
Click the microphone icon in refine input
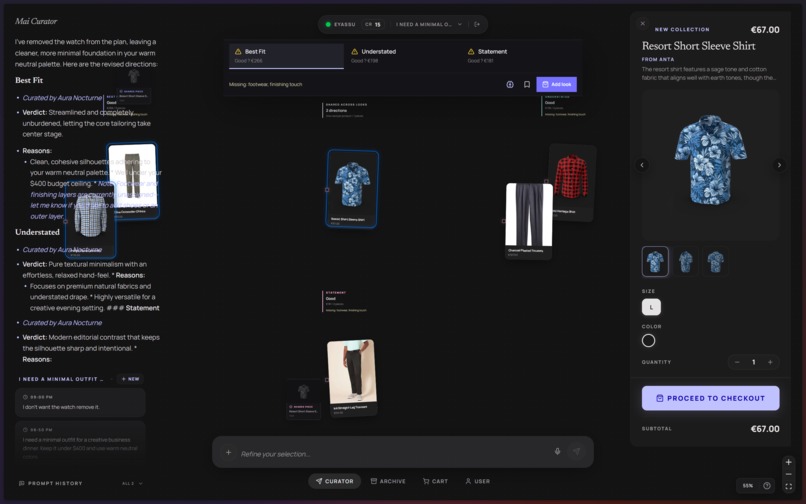[557, 452]
